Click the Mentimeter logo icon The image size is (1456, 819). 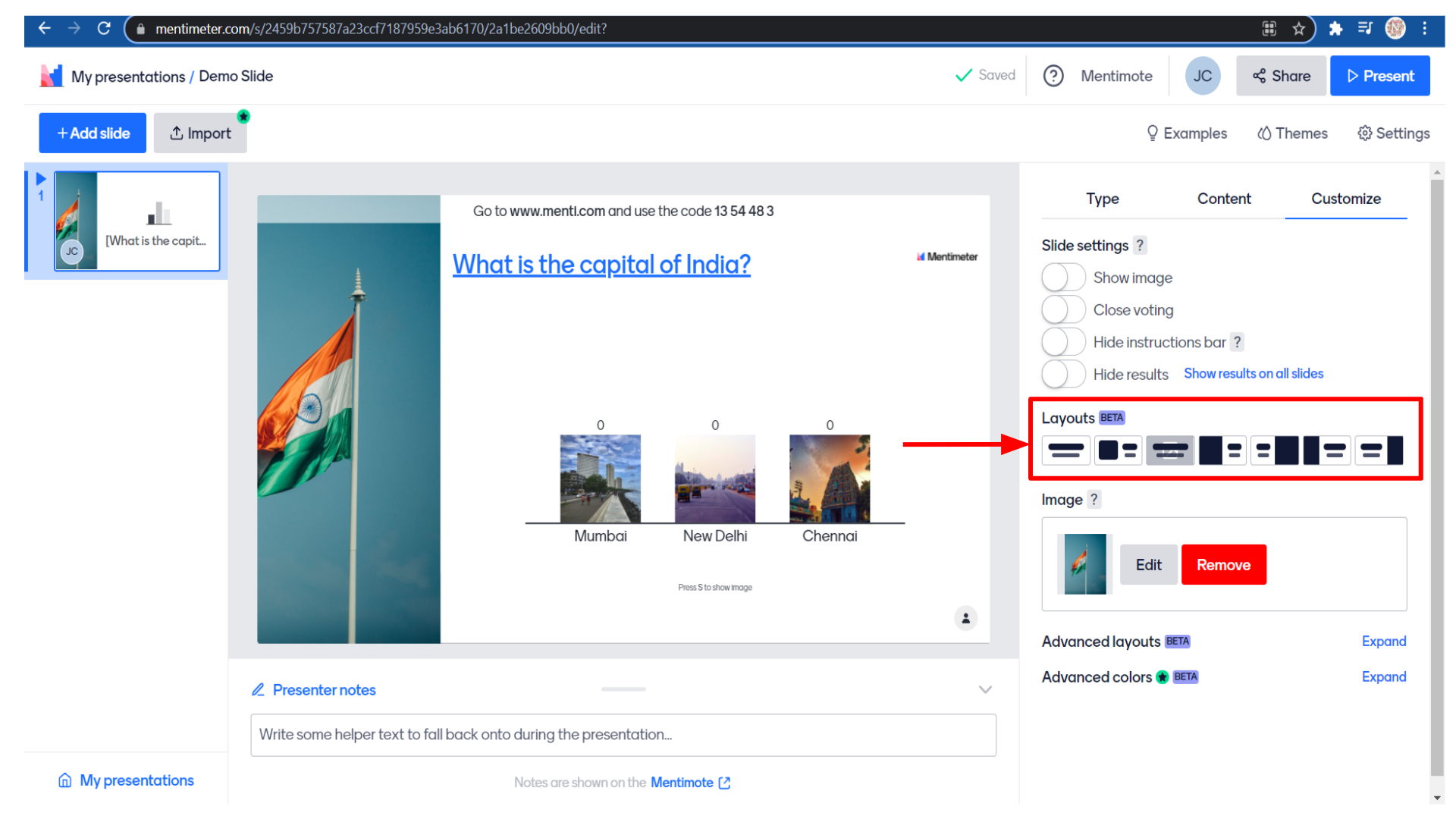51,76
